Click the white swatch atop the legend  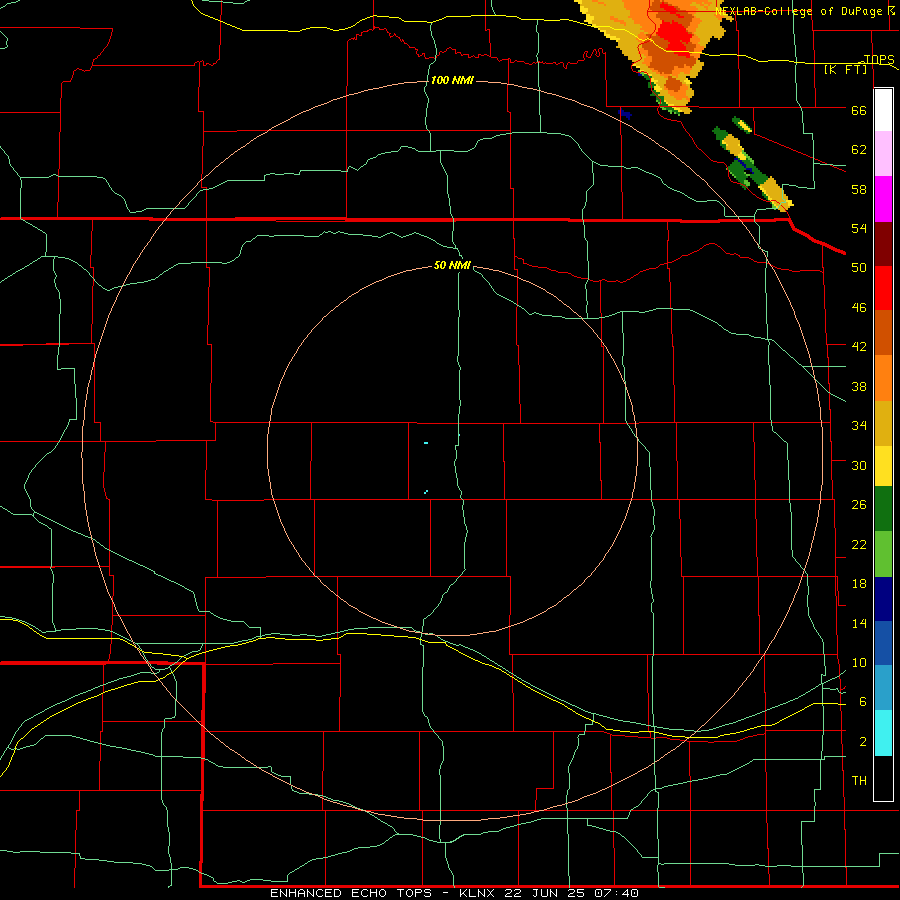point(883,110)
